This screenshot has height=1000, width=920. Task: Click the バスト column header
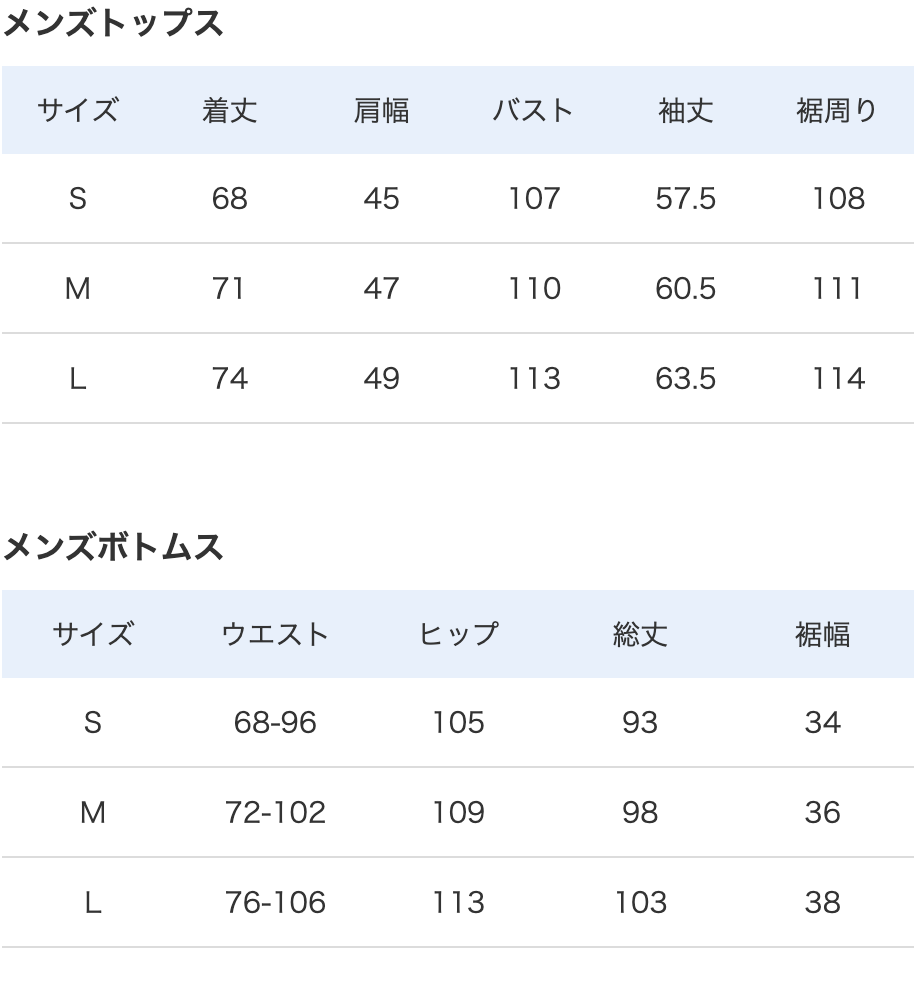(x=533, y=110)
